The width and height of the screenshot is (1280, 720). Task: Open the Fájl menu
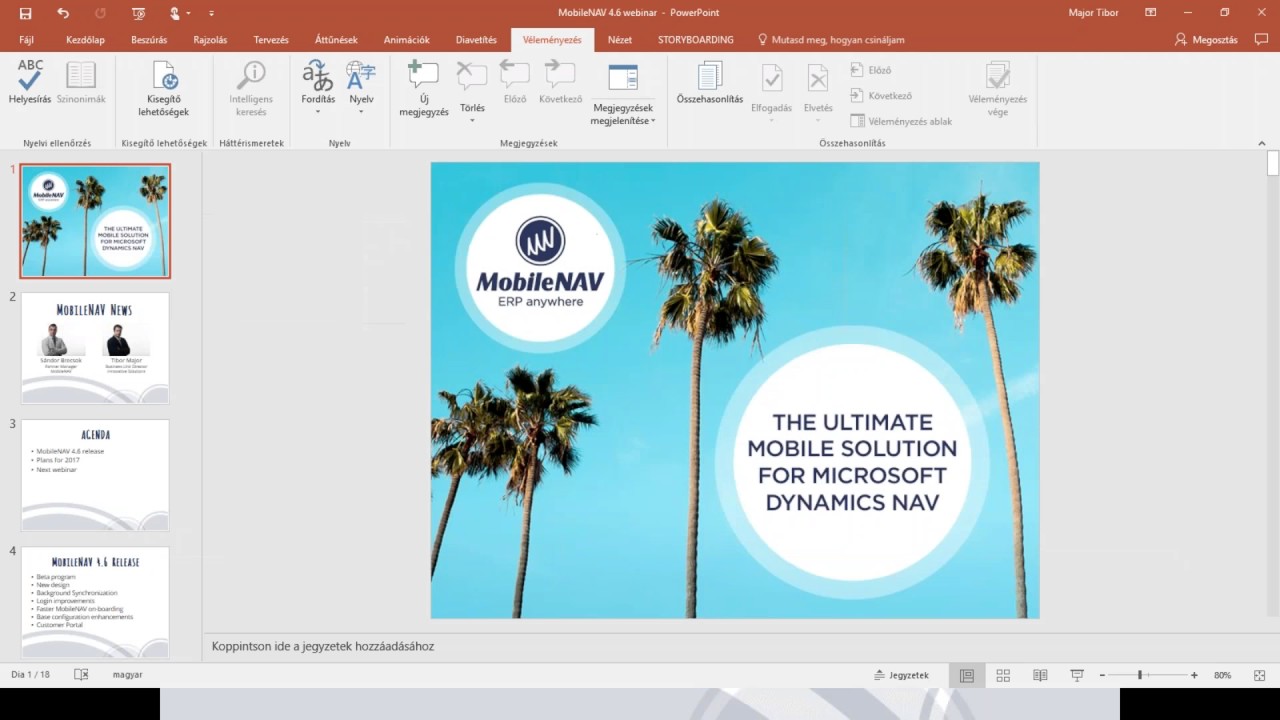(26, 40)
